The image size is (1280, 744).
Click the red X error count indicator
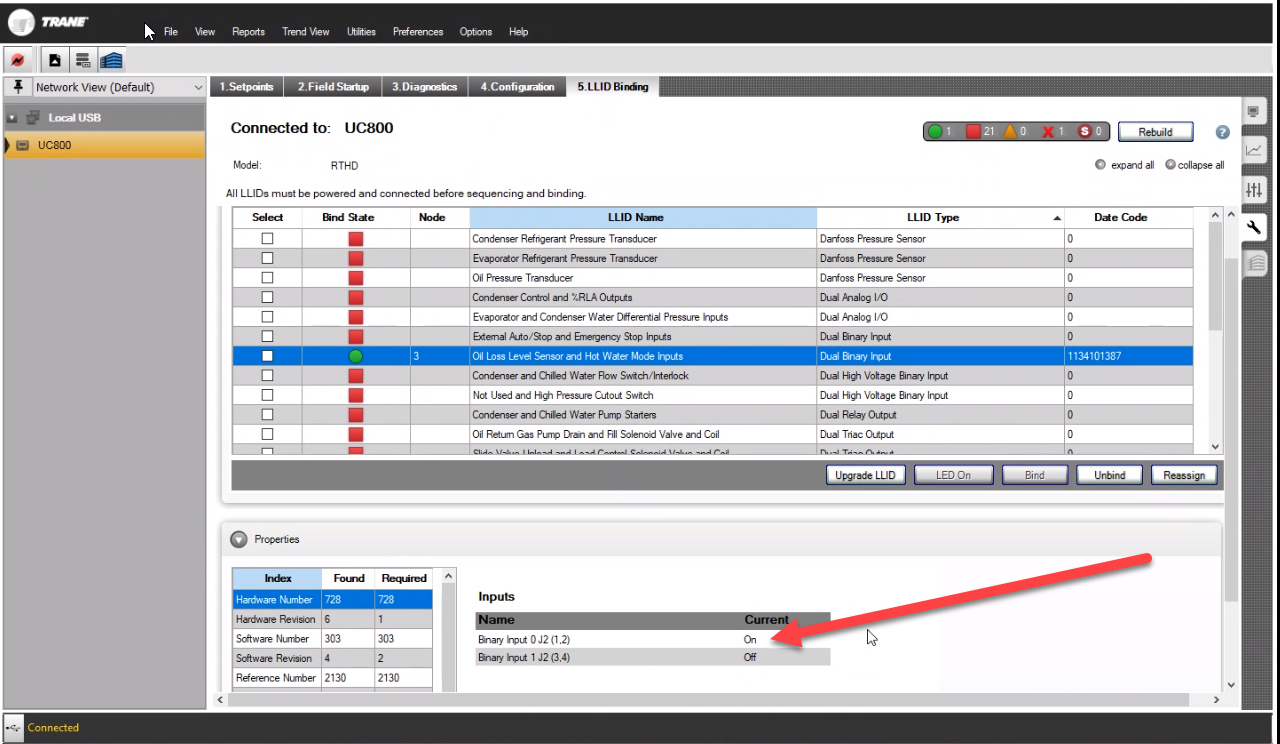pos(1048,131)
